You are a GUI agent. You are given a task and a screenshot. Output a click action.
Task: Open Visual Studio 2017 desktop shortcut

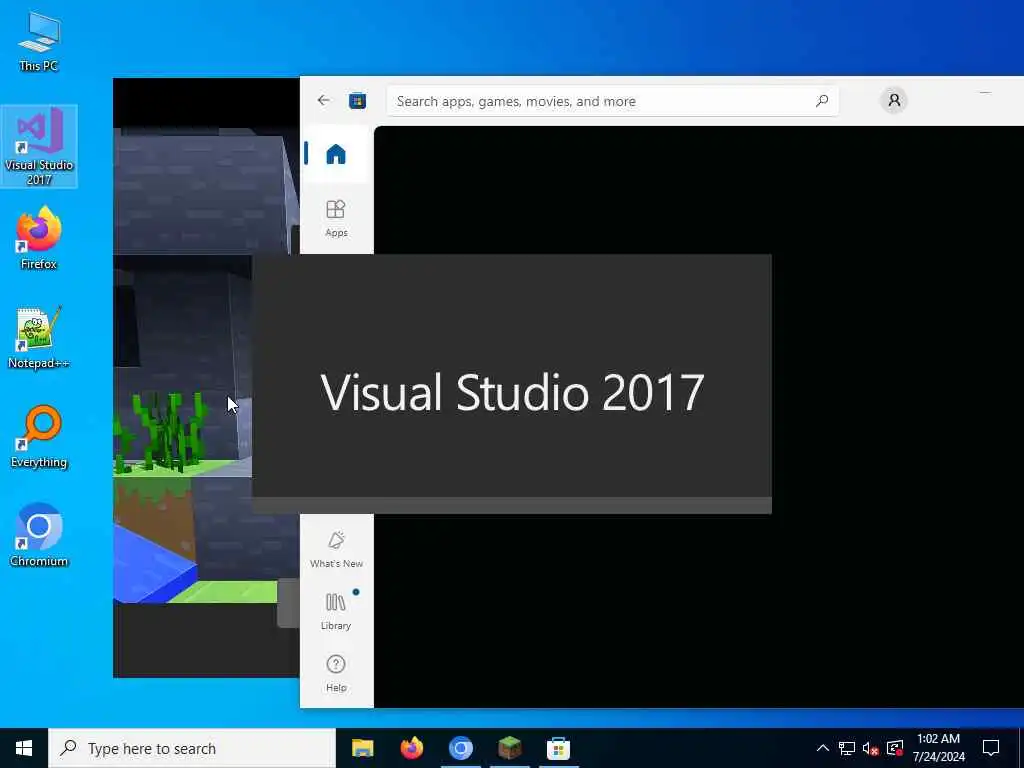coord(39,146)
